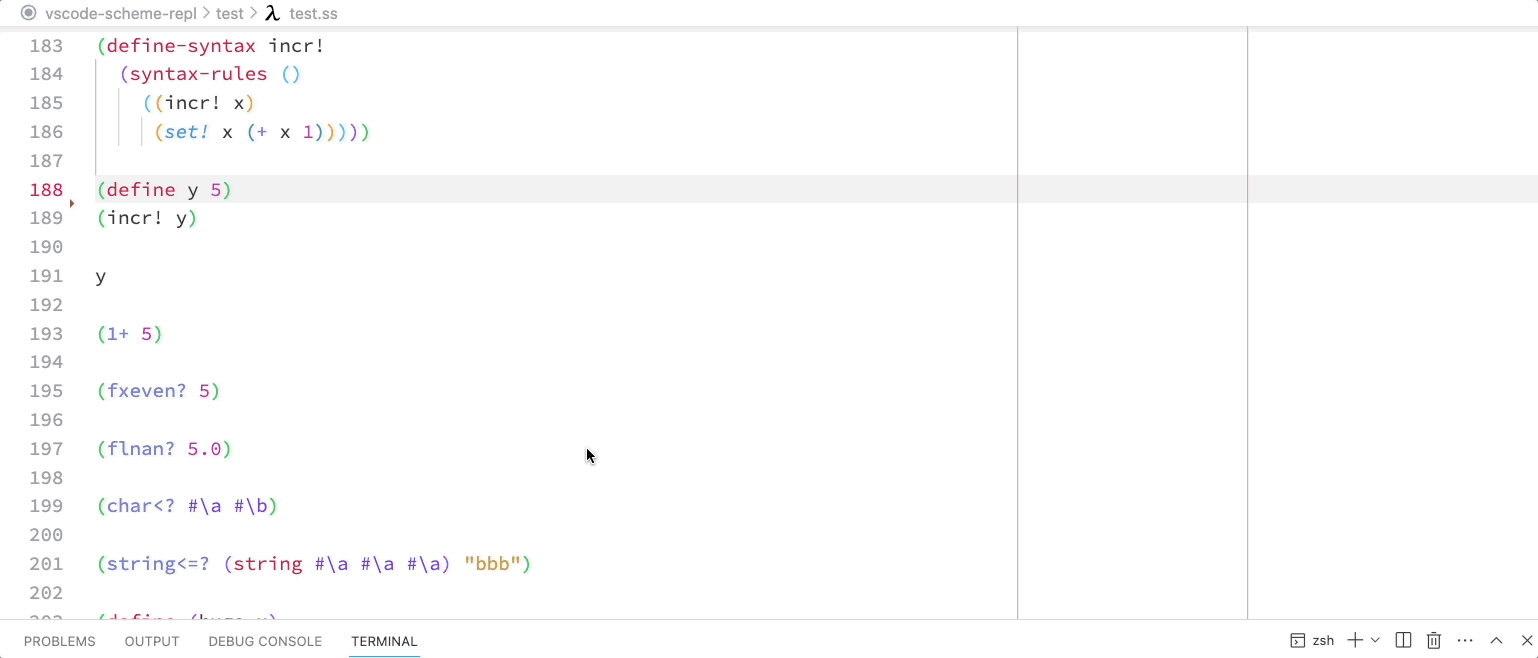The image size is (1538, 658).
Task: Select the Terminal tab
Action: coord(384,642)
